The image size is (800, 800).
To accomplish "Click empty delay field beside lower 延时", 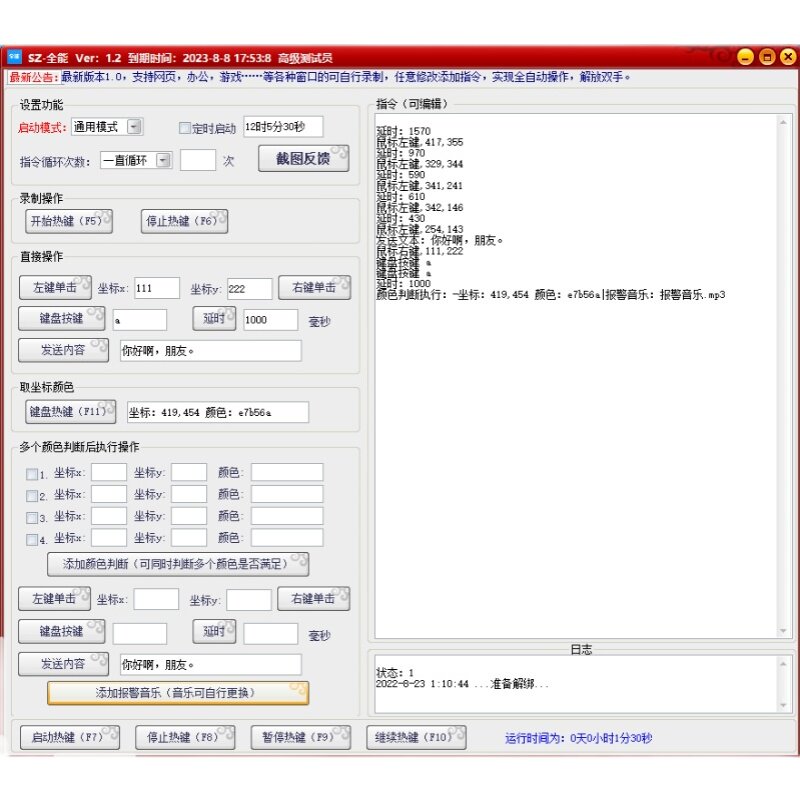I will (270, 634).
